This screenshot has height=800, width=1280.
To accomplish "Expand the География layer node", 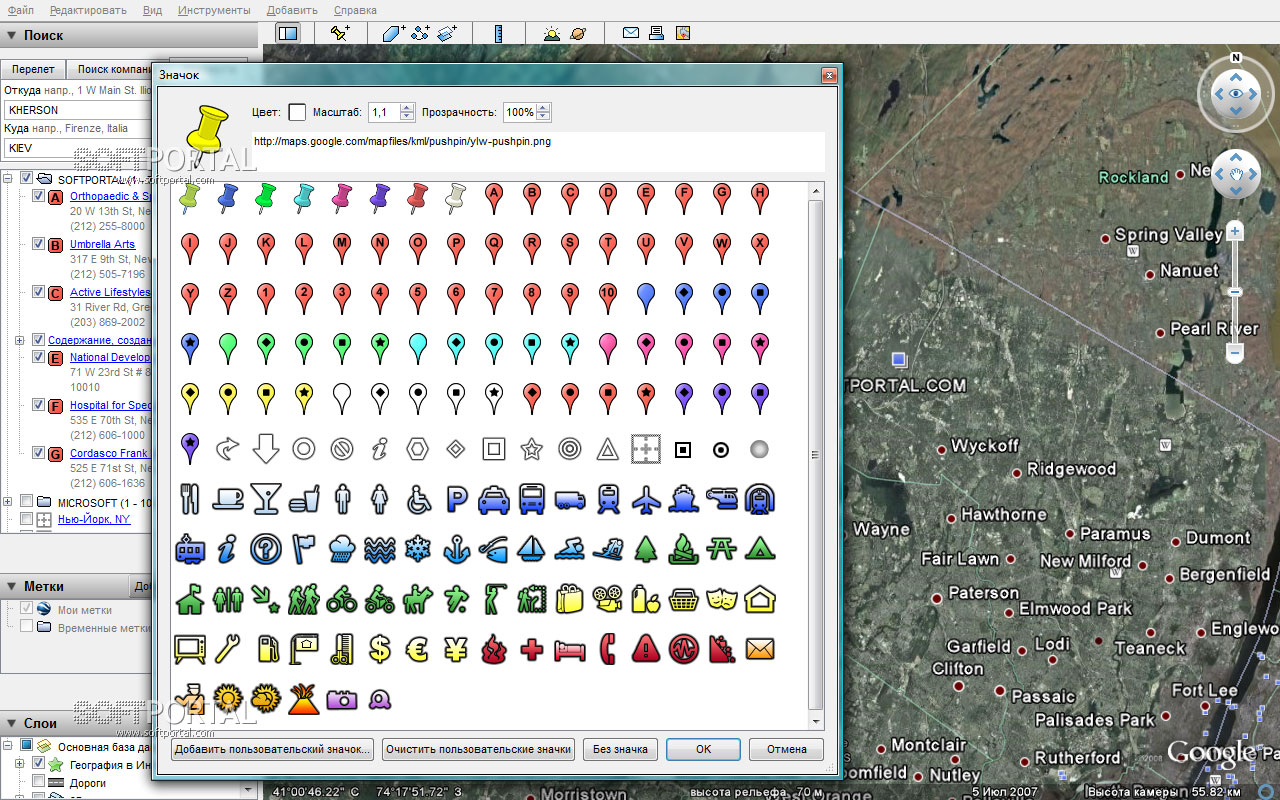I will (x=20, y=764).
